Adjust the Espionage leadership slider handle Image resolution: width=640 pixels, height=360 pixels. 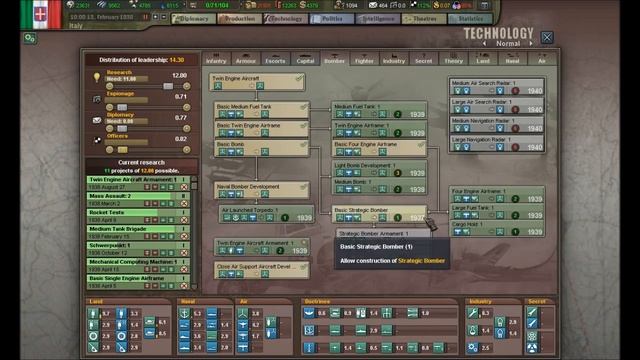point(122,107)
